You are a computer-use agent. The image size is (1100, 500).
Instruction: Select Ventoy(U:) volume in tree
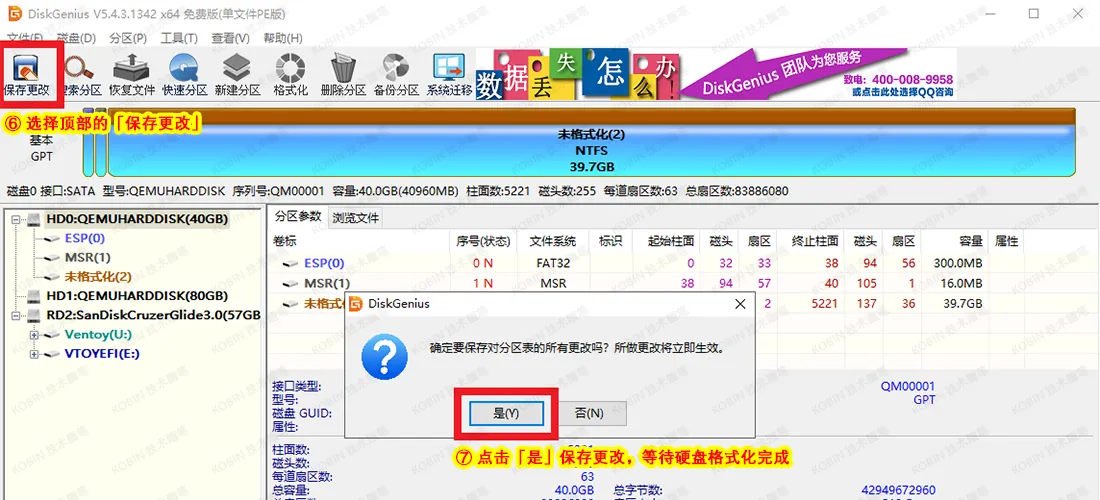98,335
